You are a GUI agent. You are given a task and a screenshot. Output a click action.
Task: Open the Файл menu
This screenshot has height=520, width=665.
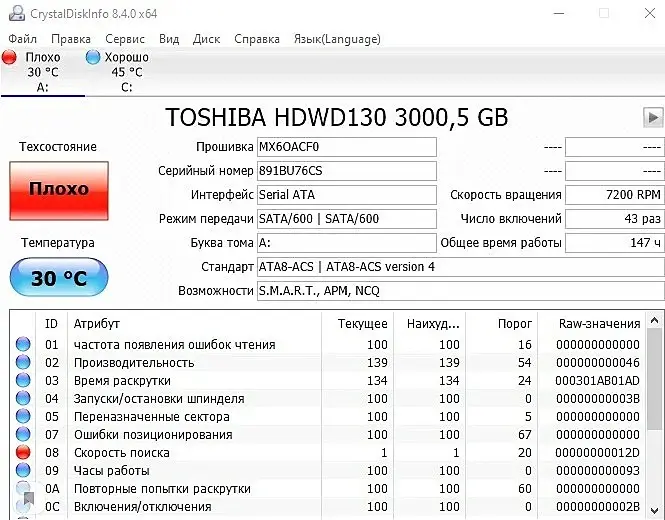tap(22, 39)
